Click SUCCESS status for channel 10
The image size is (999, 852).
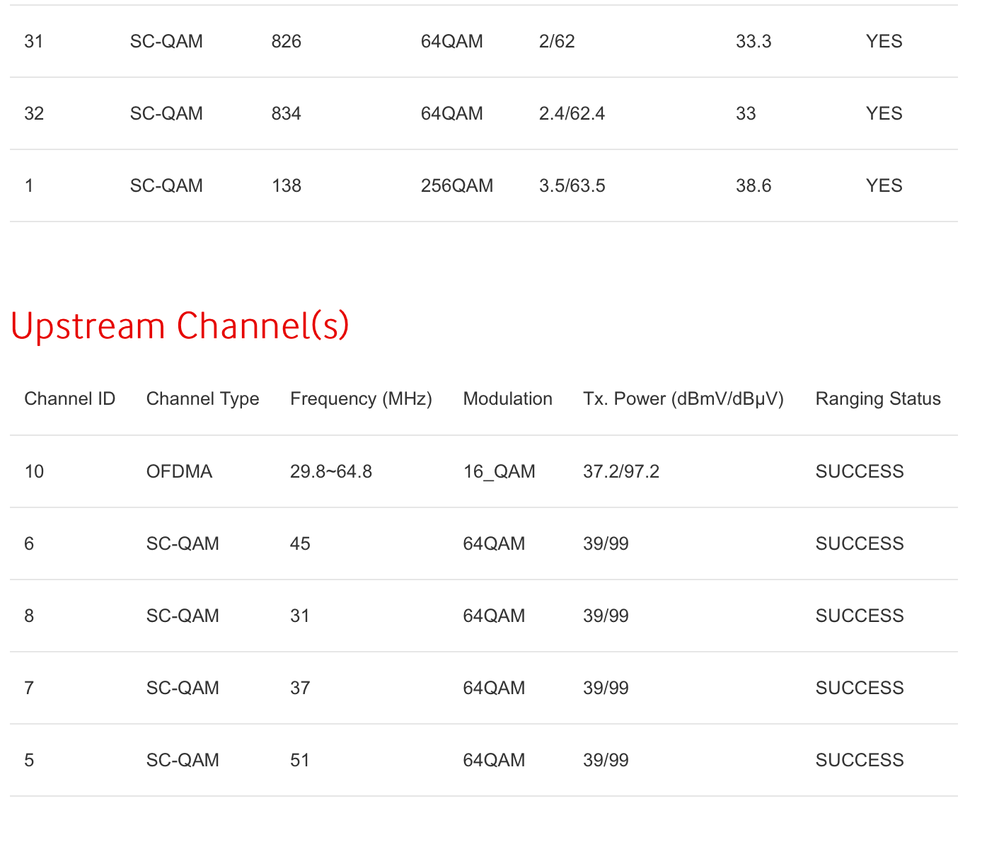pyautogui.click(x=859, y=472)
